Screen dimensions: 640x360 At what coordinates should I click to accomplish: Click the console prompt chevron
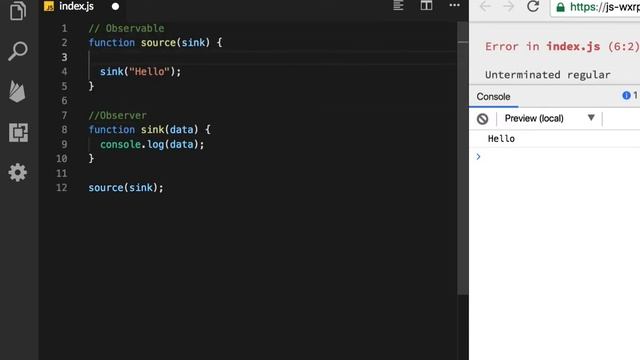coord(478,157)
